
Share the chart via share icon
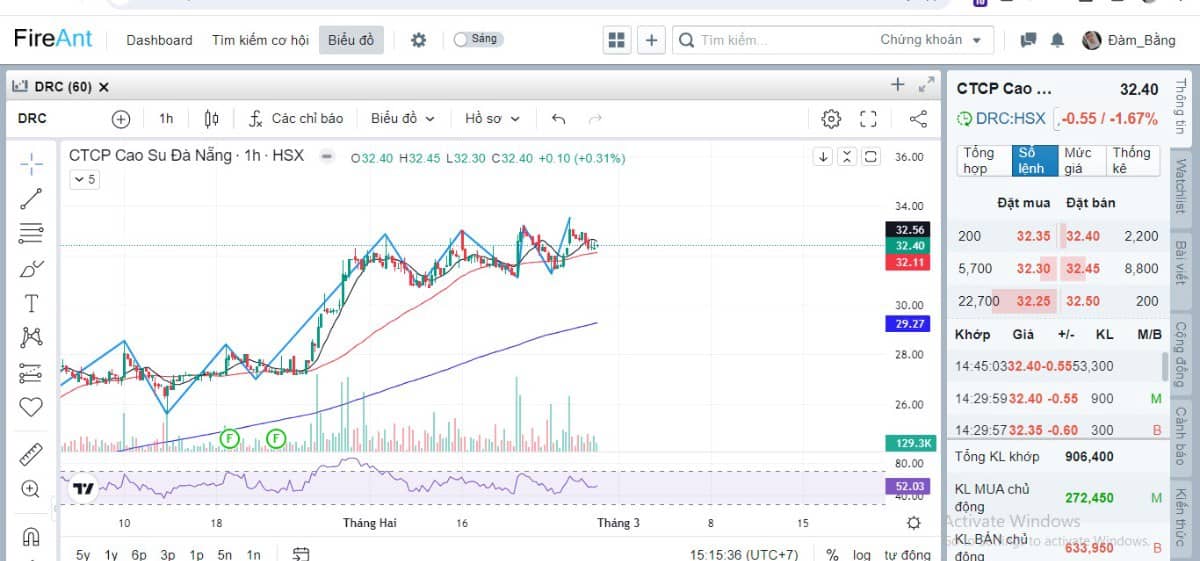tap(918, 119)
